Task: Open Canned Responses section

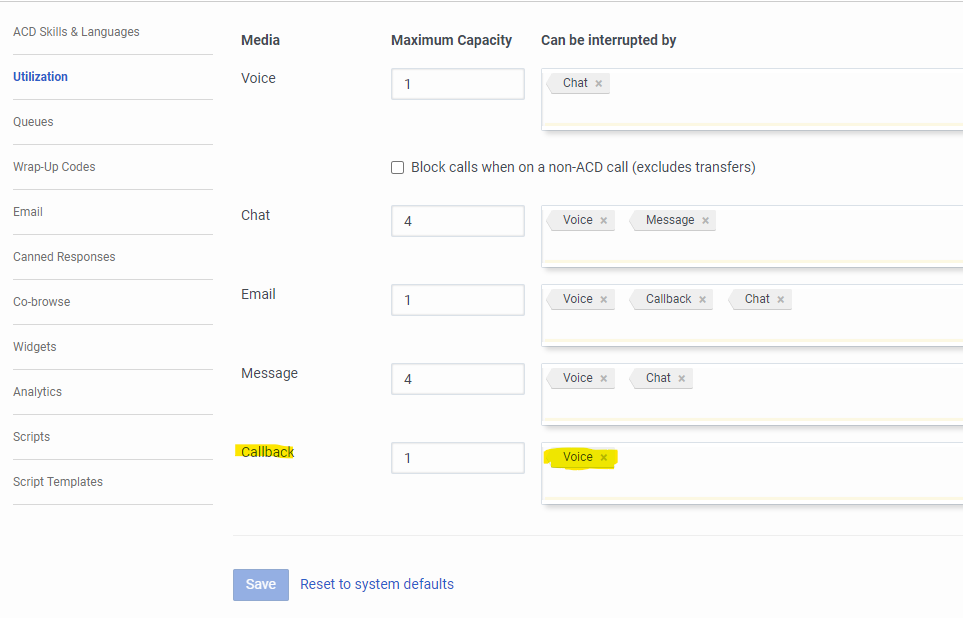Action: [x=64, y=257]
